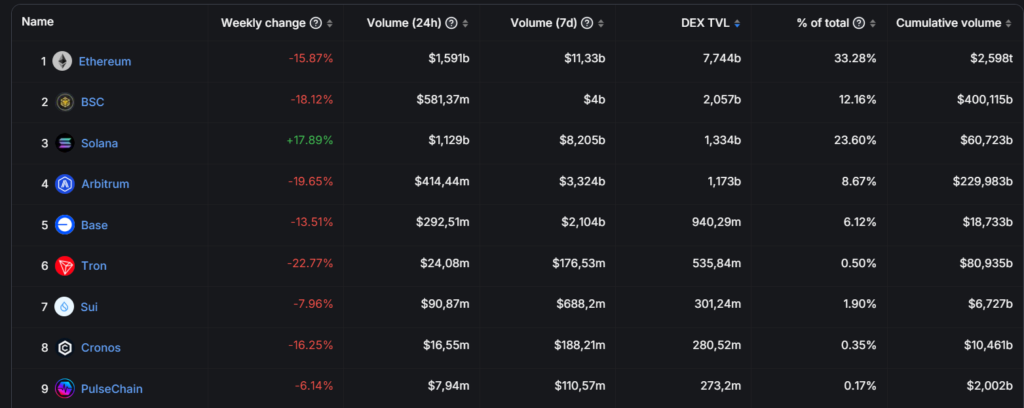1024x408 pixels.
Task: Open the PulseChain name link
Action: pyautogui.click(x=112, y=389)
